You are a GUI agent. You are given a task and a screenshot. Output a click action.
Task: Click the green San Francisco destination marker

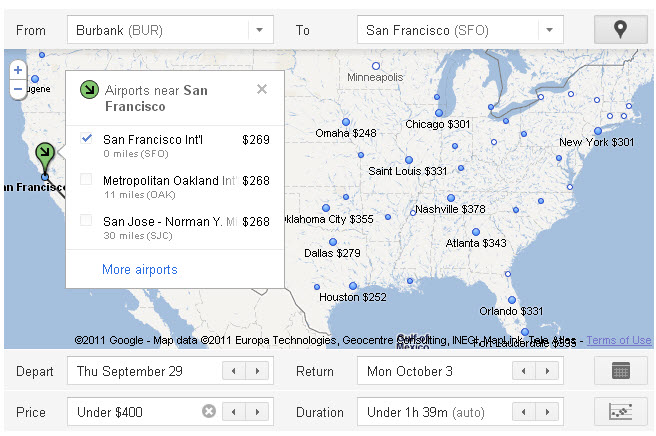[x=45, y=156]
